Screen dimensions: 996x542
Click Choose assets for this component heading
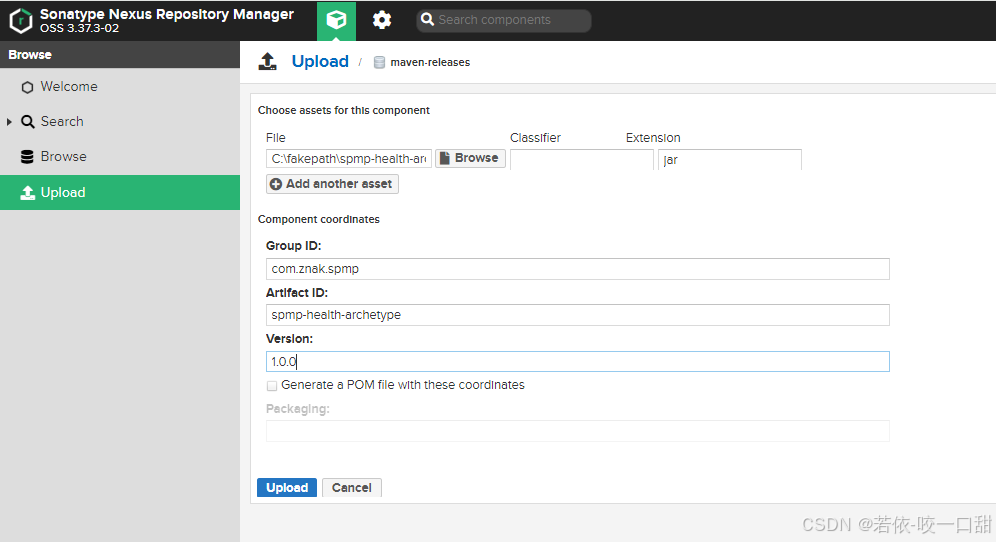pyautogui.click(x=344, y=110)
